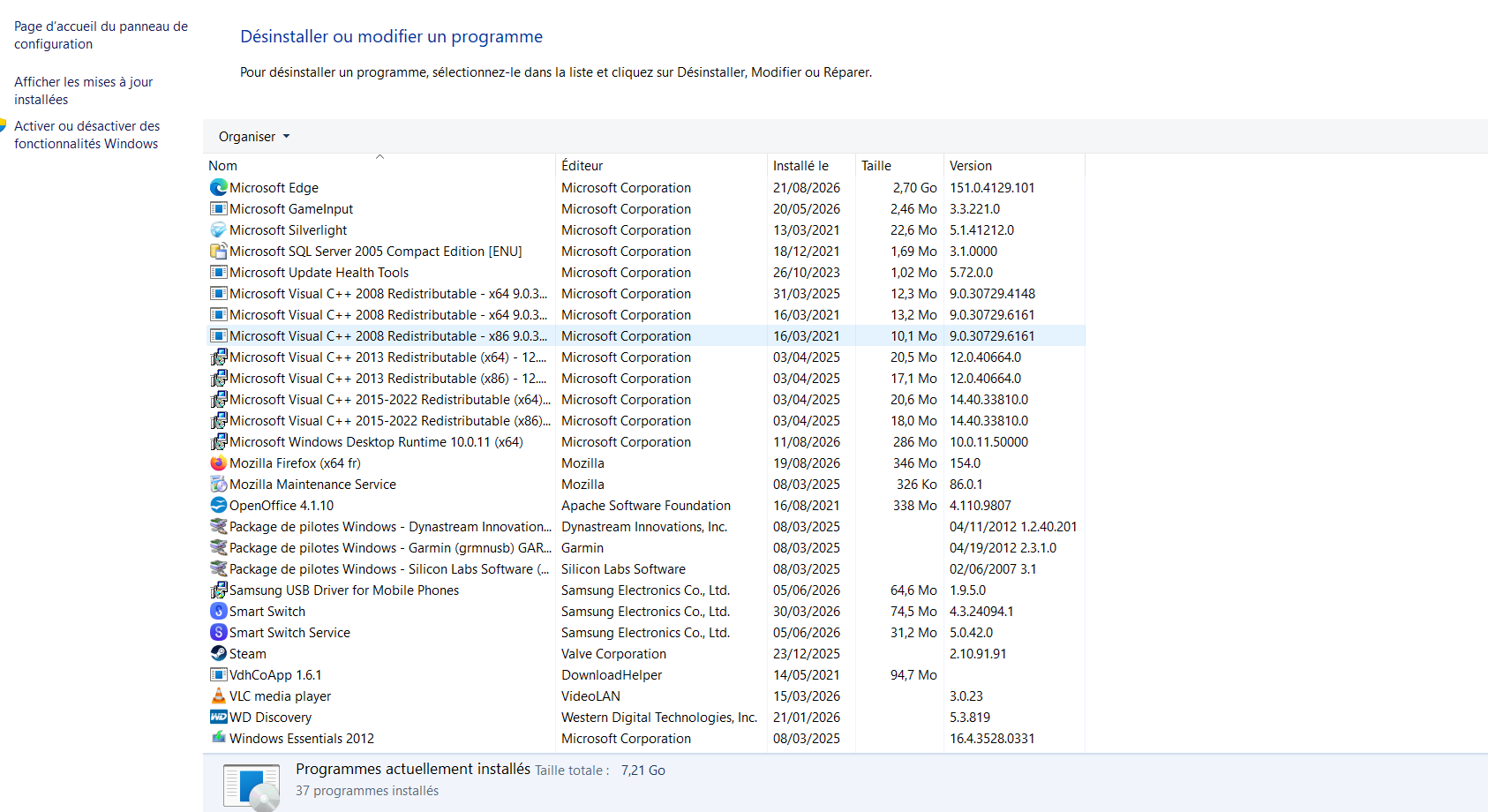Viewport: 1488px width, 812px height.
Task: Open the Organiser dropdown menu
Action: [254, 137]
